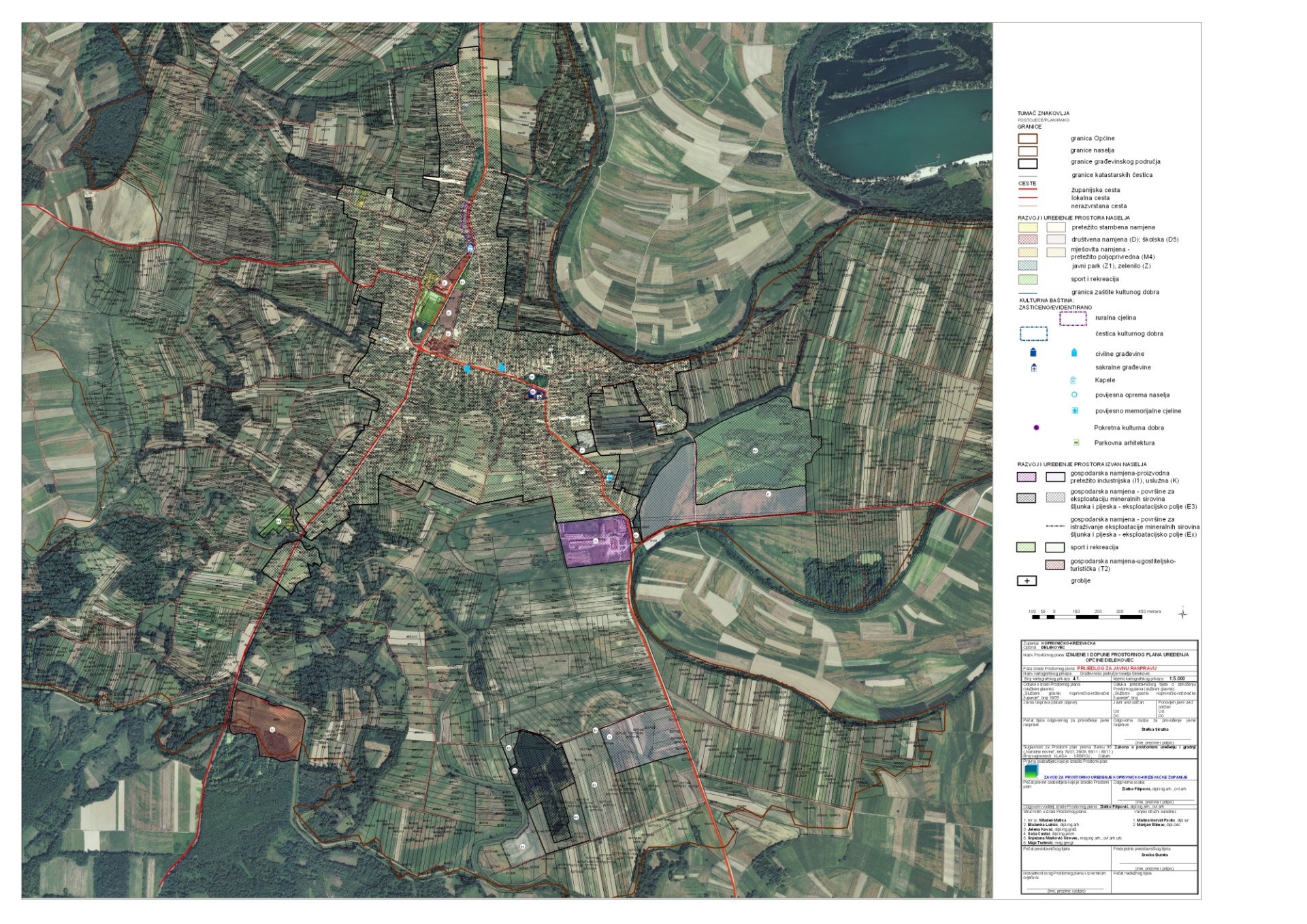1307x924 pixels.
Task: Click the Kapele legend symbol
Action: click(1074, 380)
